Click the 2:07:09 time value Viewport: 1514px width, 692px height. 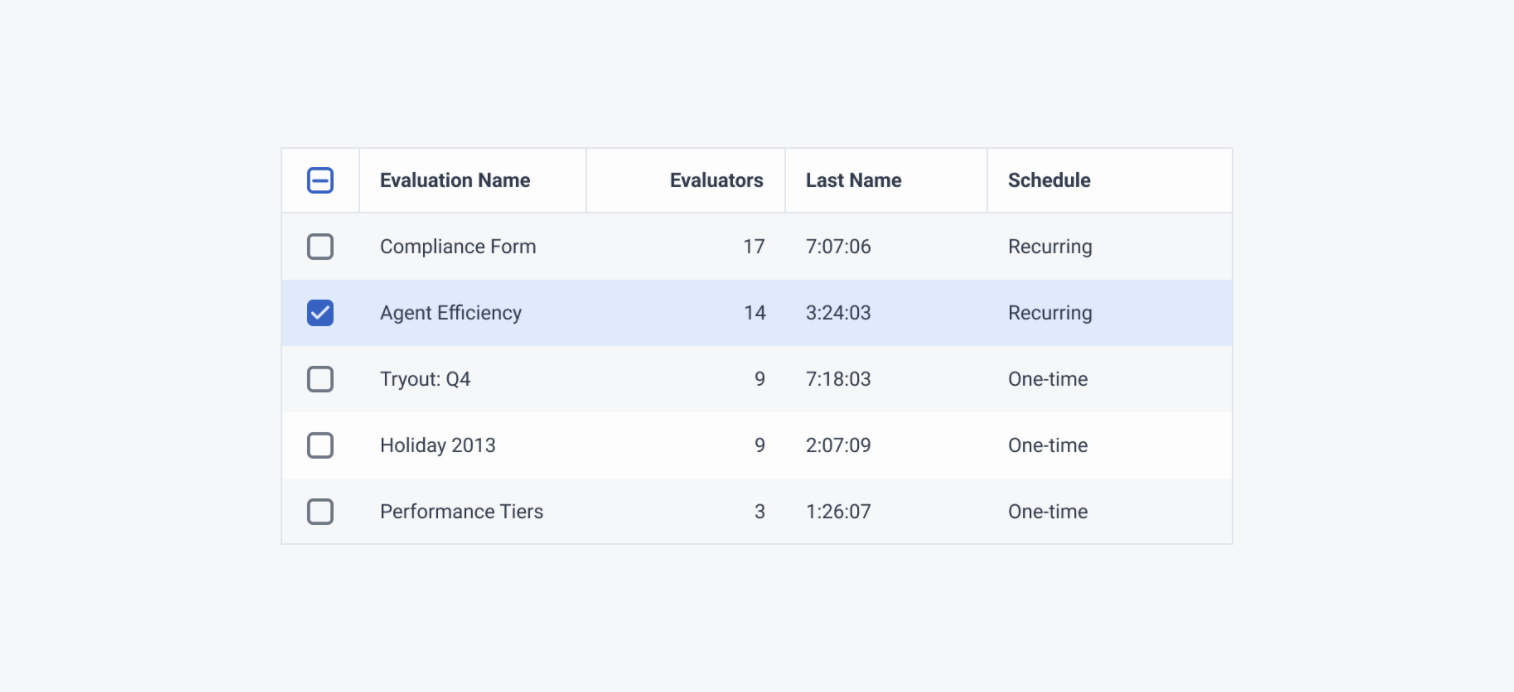[x=838, y=445]
